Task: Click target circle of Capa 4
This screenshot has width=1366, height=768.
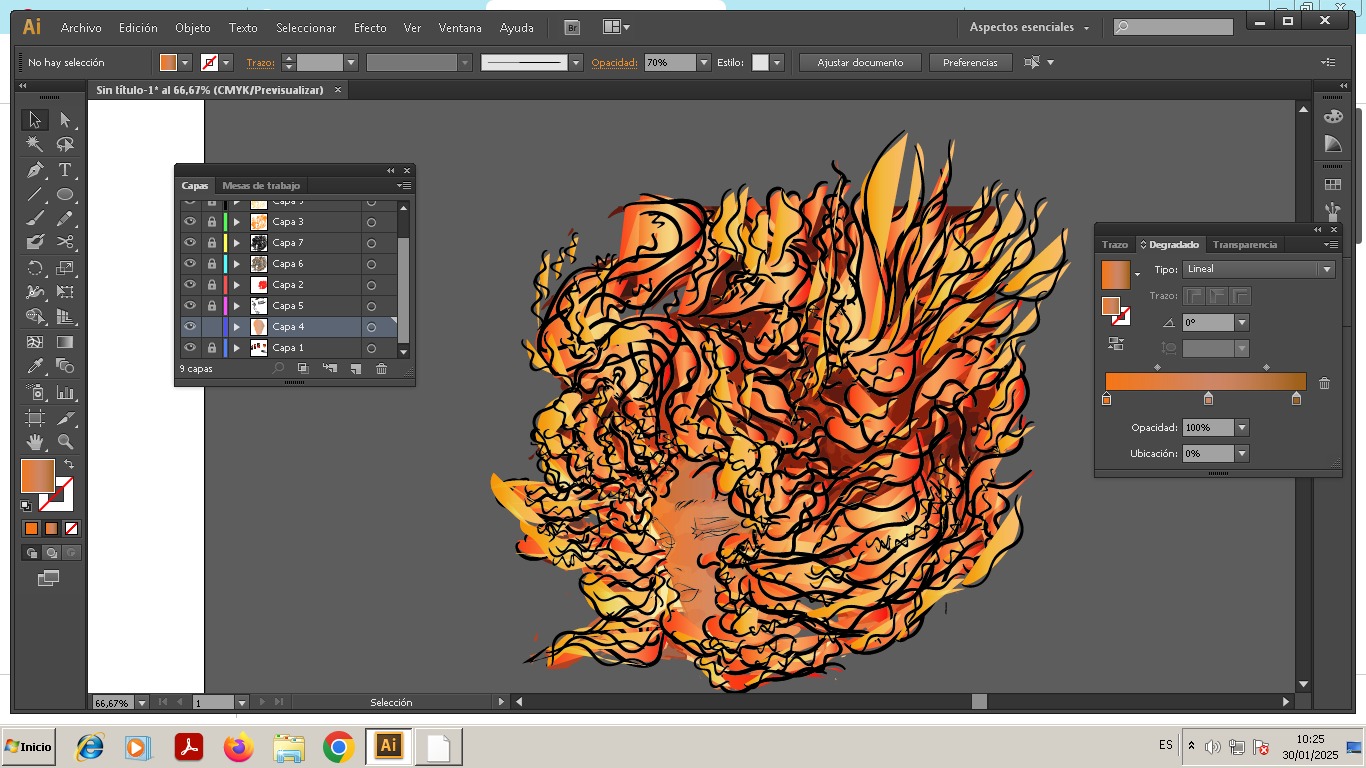Action: (371, 327)
